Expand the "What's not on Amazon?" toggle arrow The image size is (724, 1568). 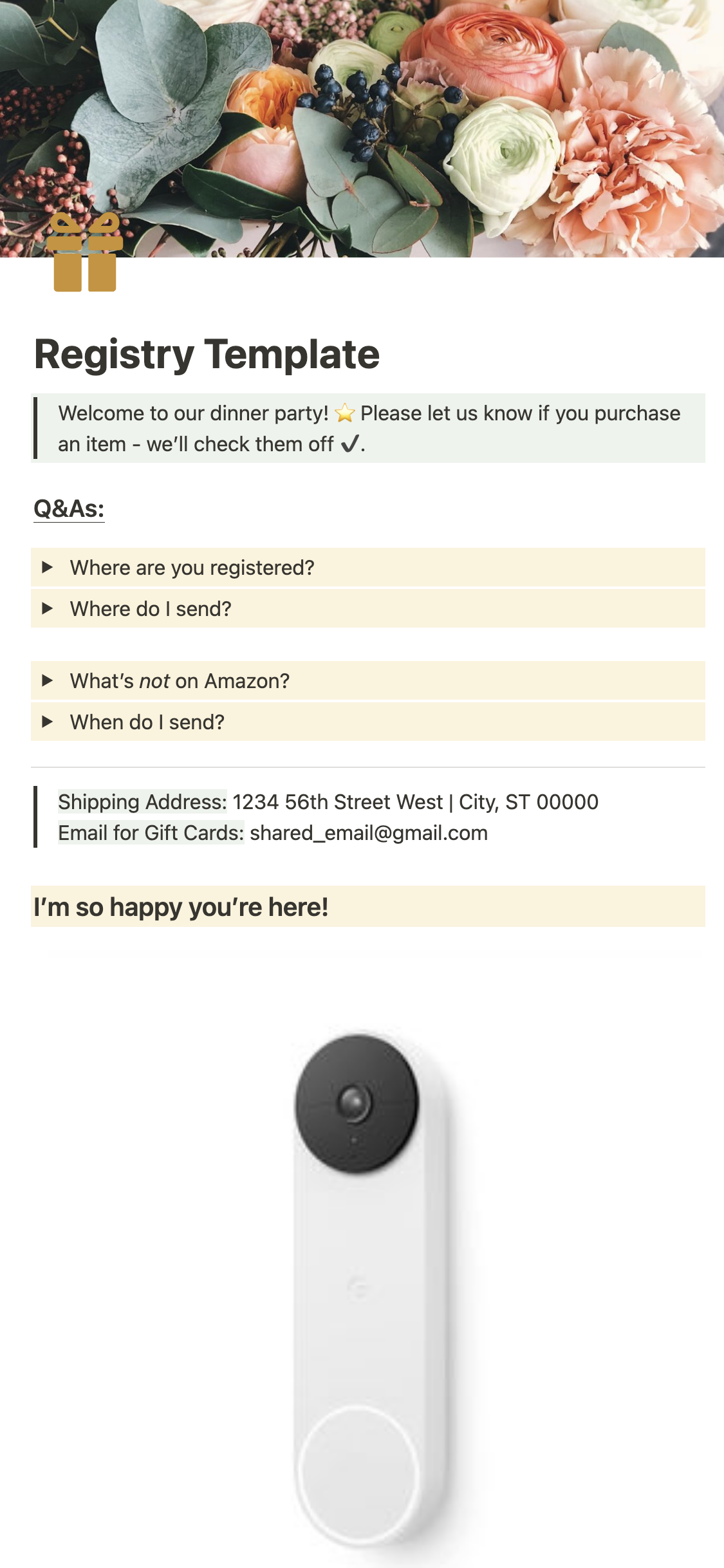coord(47,680)
